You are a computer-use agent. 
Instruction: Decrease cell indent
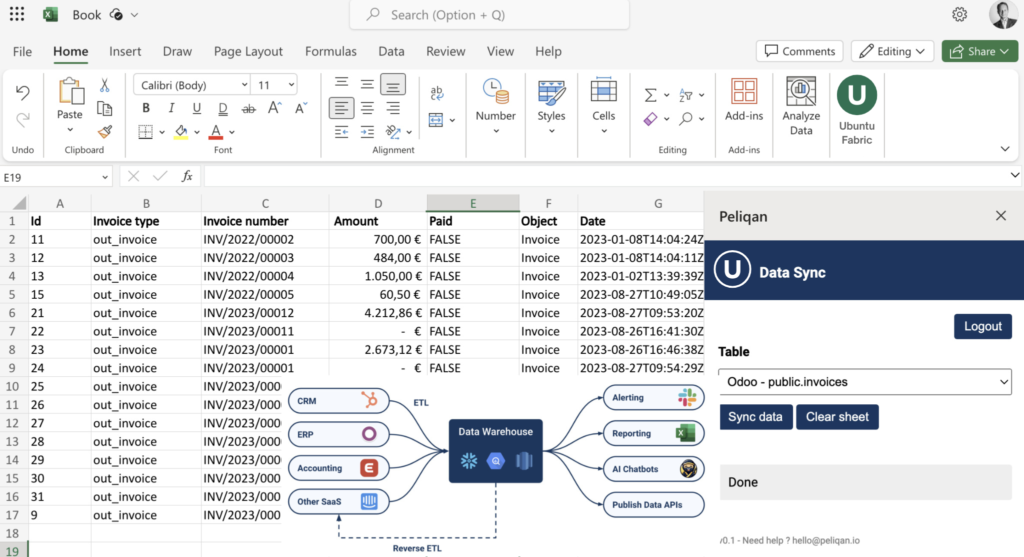tap(342, 132)
